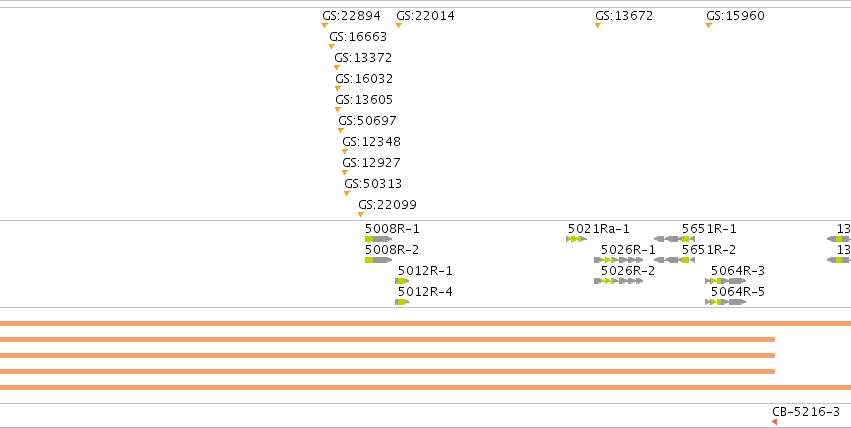The width and height of the screenshot is (851, 428).
Task: Click the 5021Ra-1 gene glyph
Action: [x=576, y=239]
